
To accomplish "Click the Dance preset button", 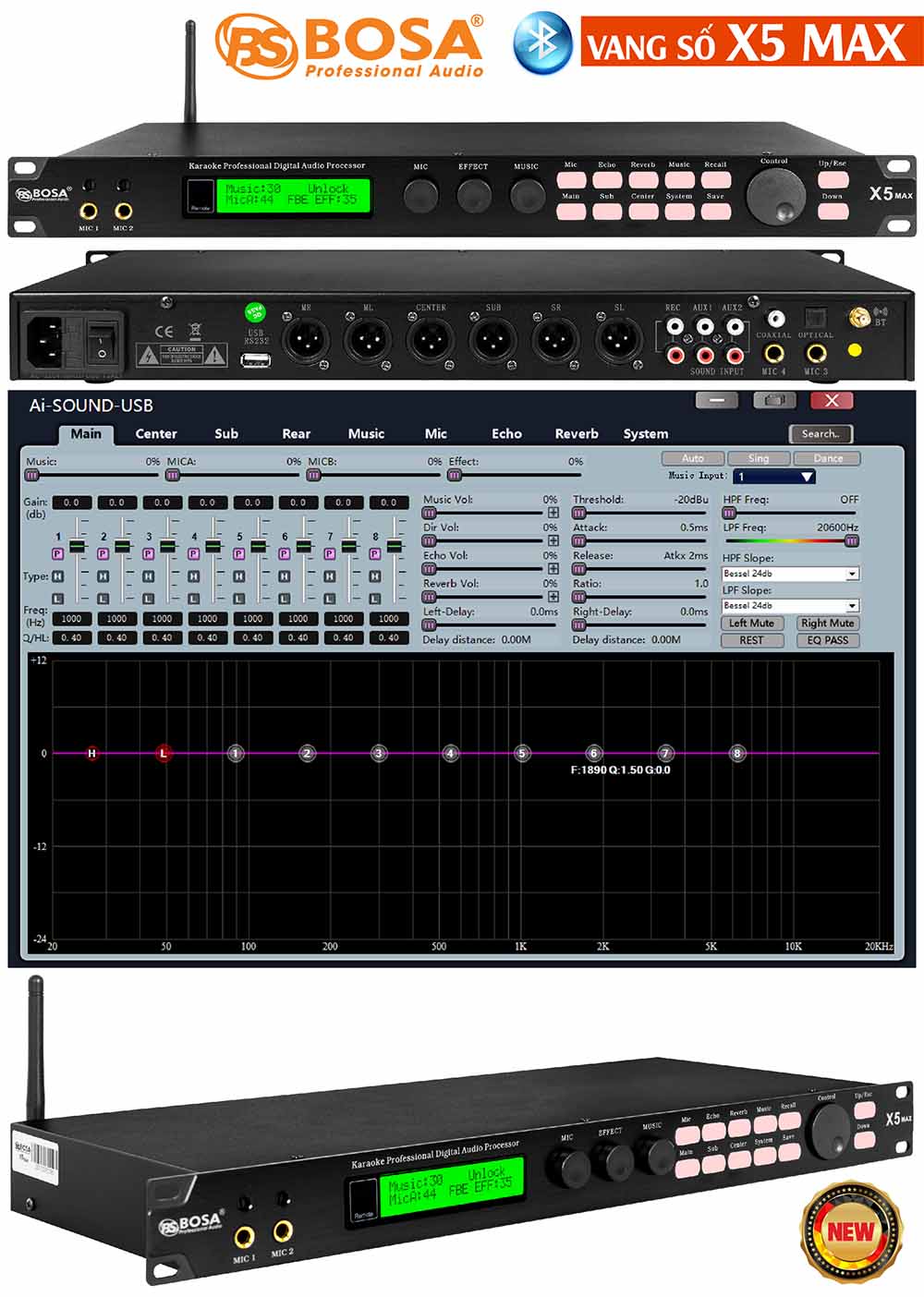I will click(829, 458).
